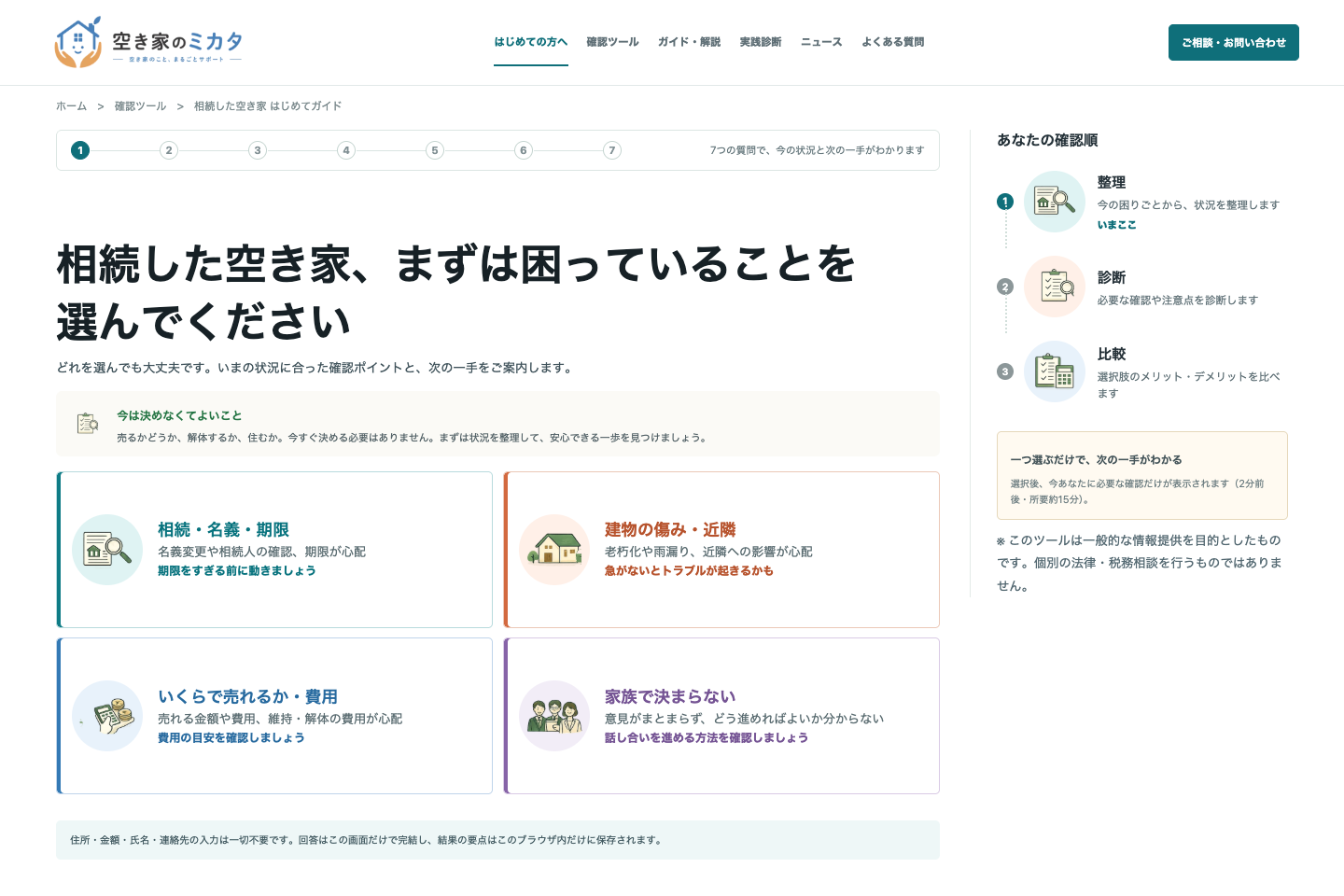Viewport: 1344px width, 896px height.
Task: Click the 整理 step icon in sidebar
Action: click(1055, 202)
